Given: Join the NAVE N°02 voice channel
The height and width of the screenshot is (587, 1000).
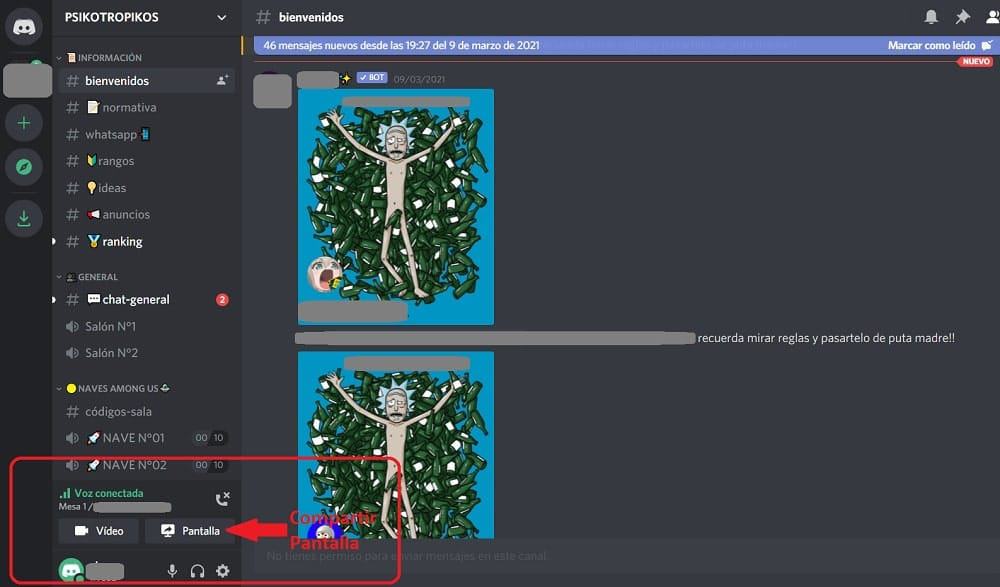Looking at the screenshot, I should point(146,464).
